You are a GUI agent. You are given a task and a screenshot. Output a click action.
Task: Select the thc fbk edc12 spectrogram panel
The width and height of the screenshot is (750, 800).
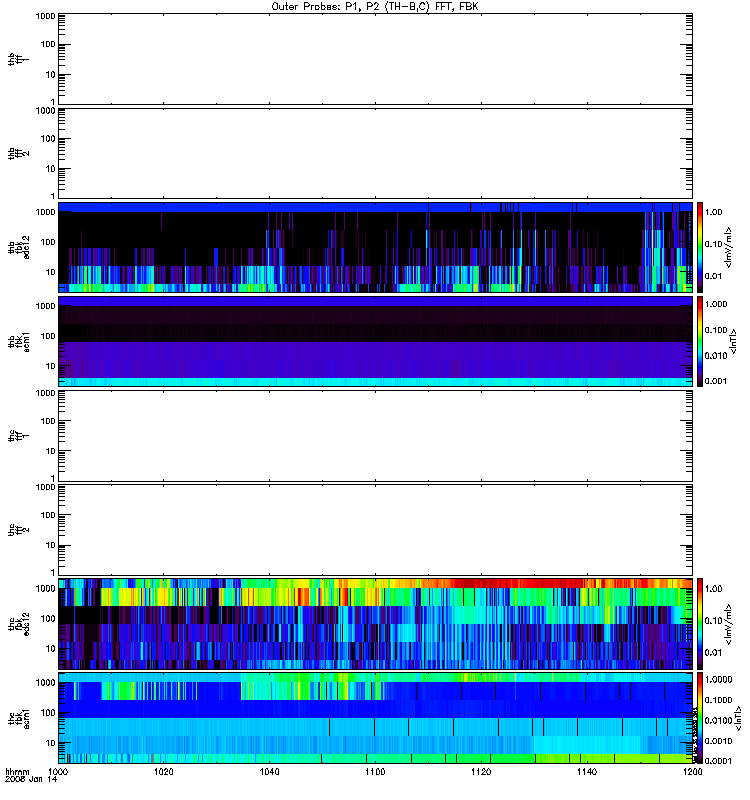[375, 623]
